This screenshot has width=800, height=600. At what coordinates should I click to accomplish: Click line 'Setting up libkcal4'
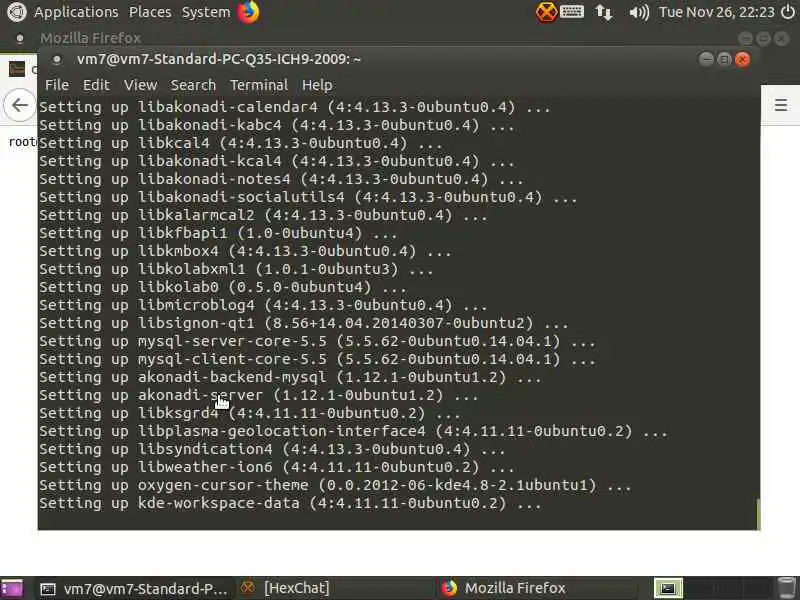pos(240,143)
